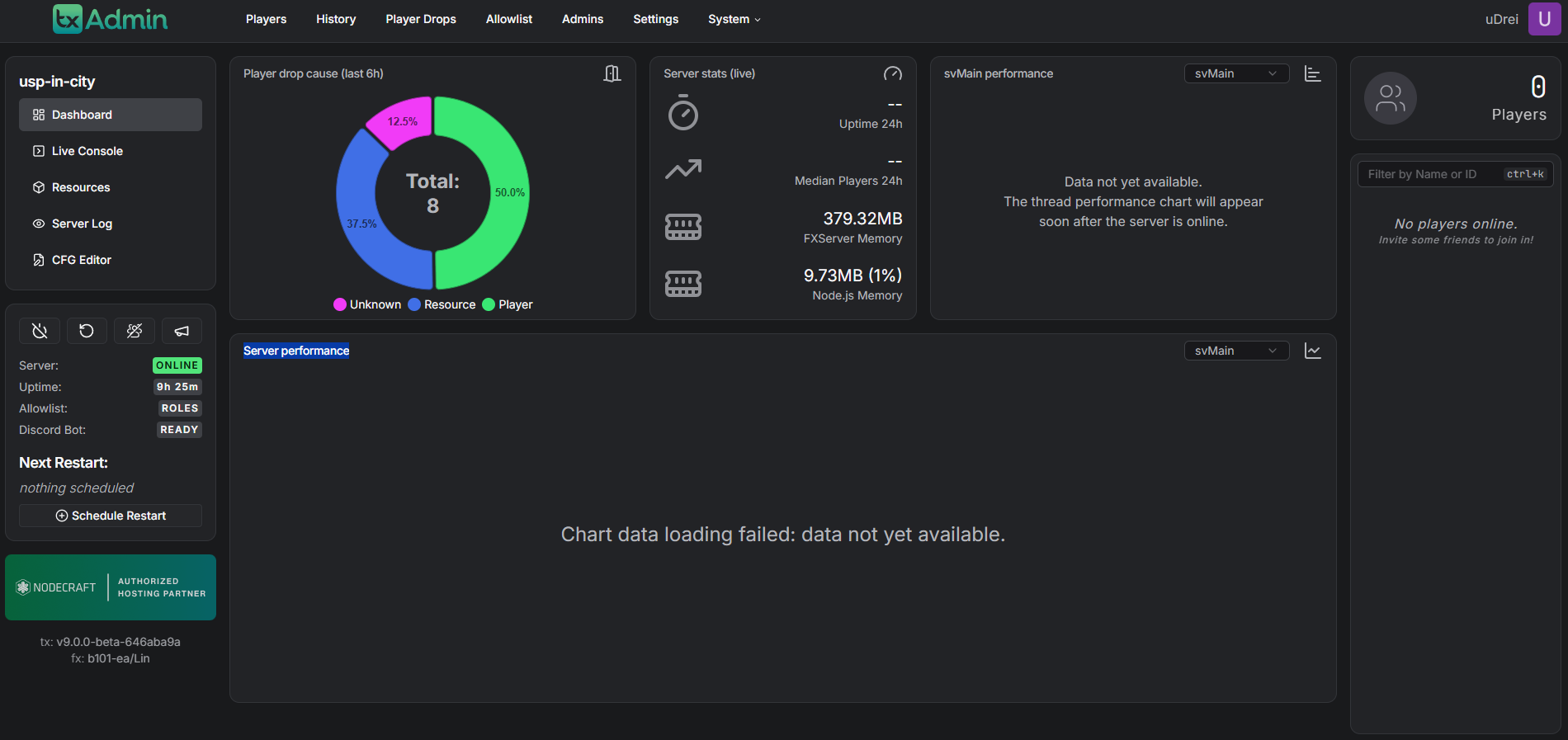Click the nothing scheduled text
Screen dimensions: 1568x740
click(77, 488)
